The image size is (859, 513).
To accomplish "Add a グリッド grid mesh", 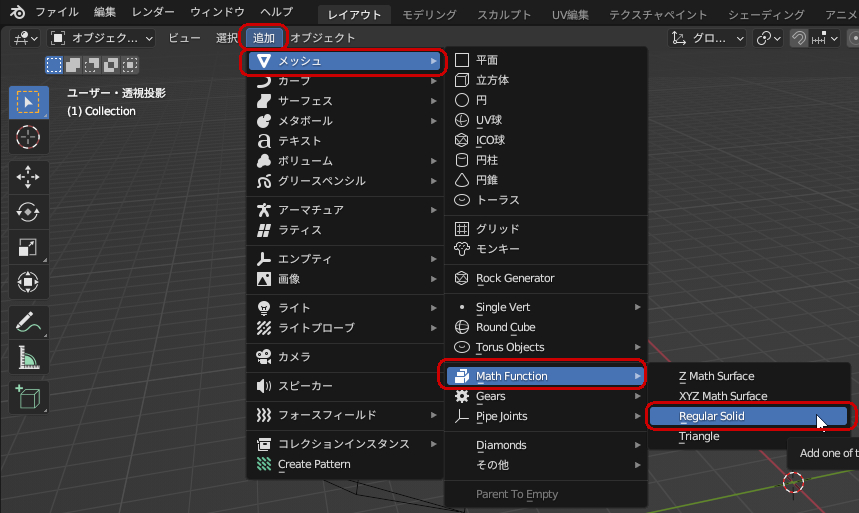I will [546, 229].
